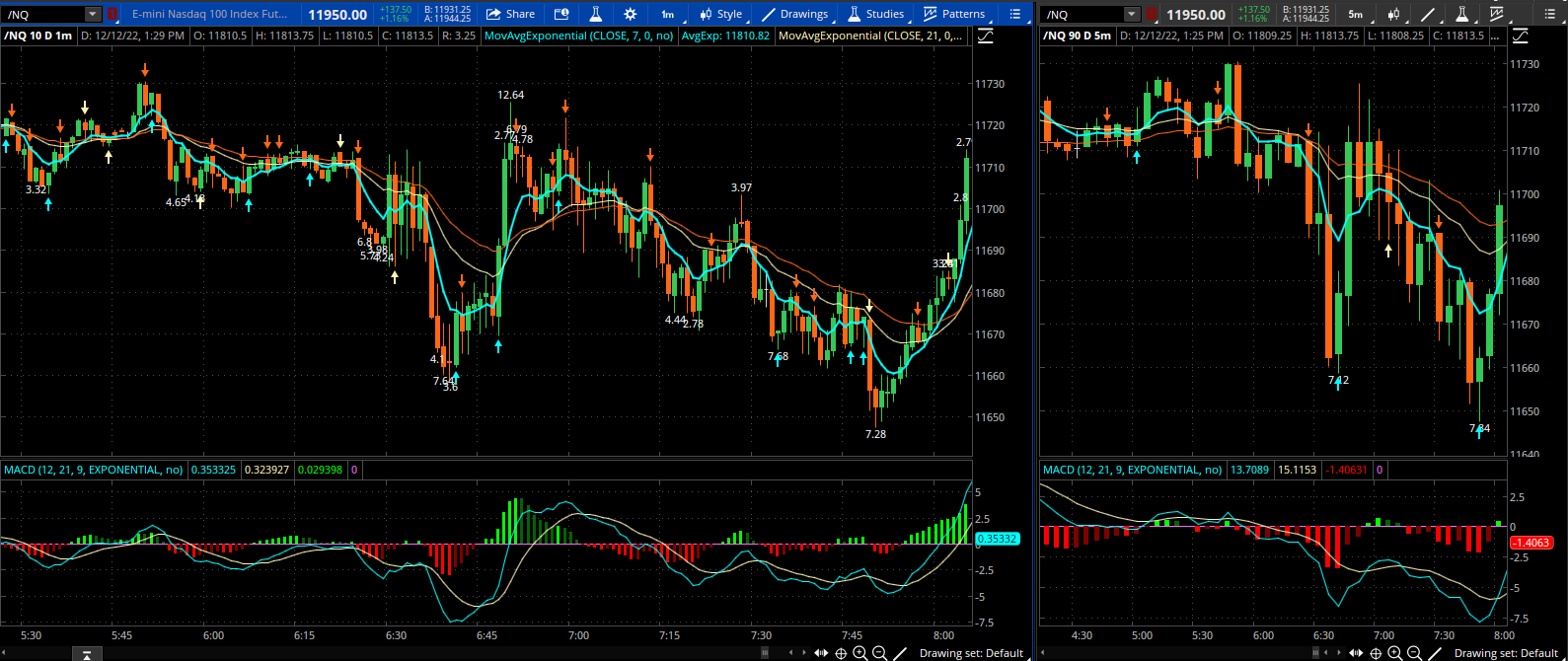Select the crosshair pan tool under left chart
The width and height of the screenshot is (1568, 661).
point(841,653)
